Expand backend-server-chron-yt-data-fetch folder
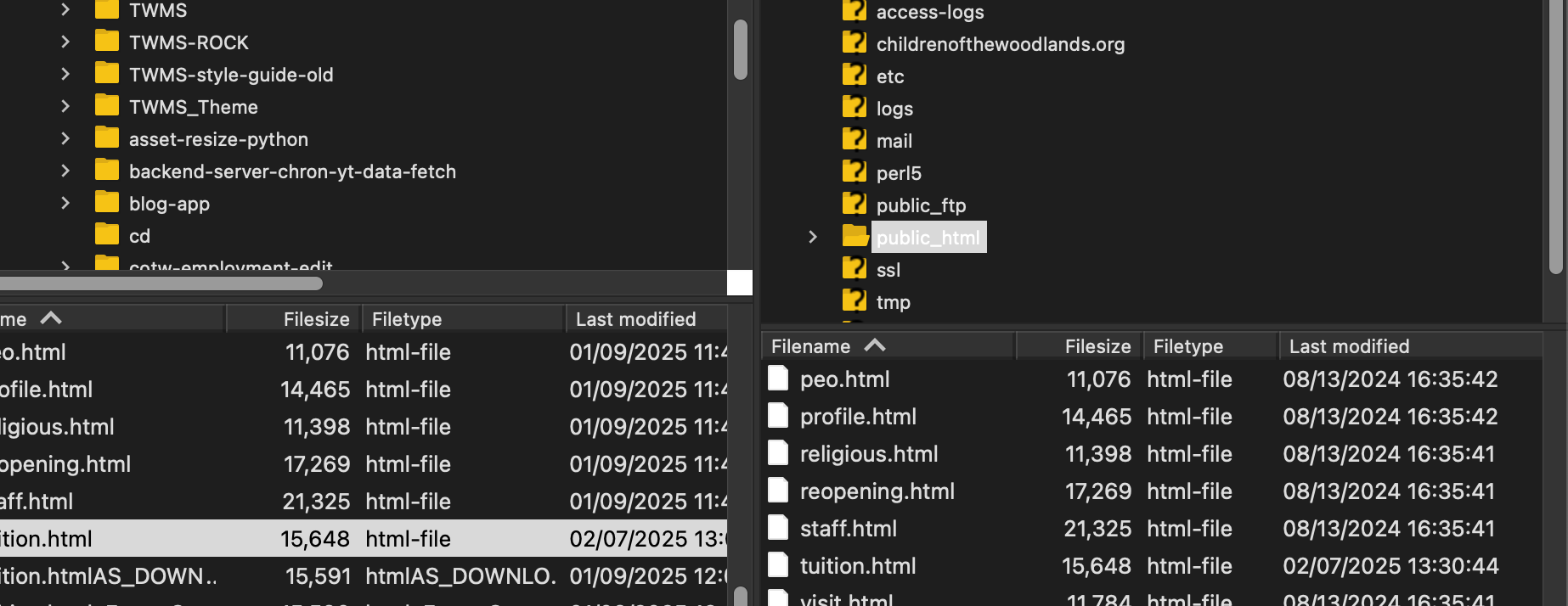 (x=65, y=171)
